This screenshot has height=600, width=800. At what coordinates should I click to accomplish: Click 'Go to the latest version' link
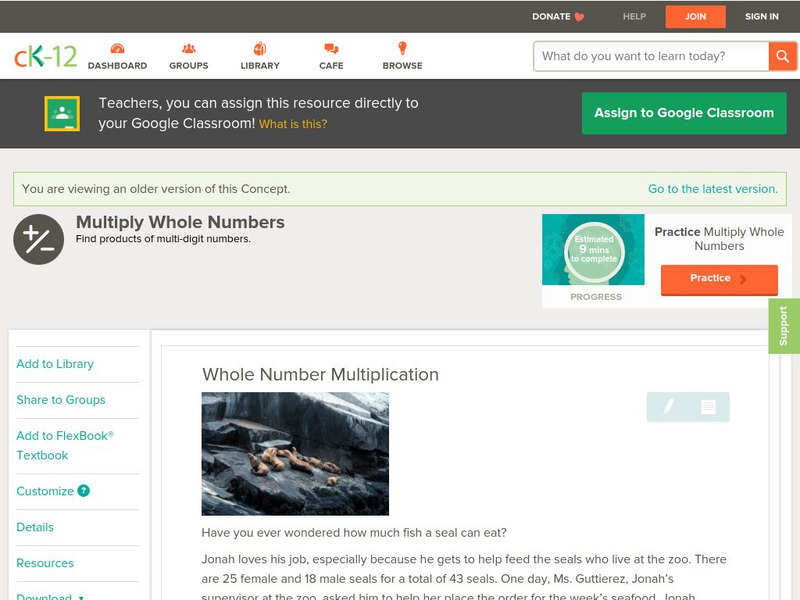713,189
